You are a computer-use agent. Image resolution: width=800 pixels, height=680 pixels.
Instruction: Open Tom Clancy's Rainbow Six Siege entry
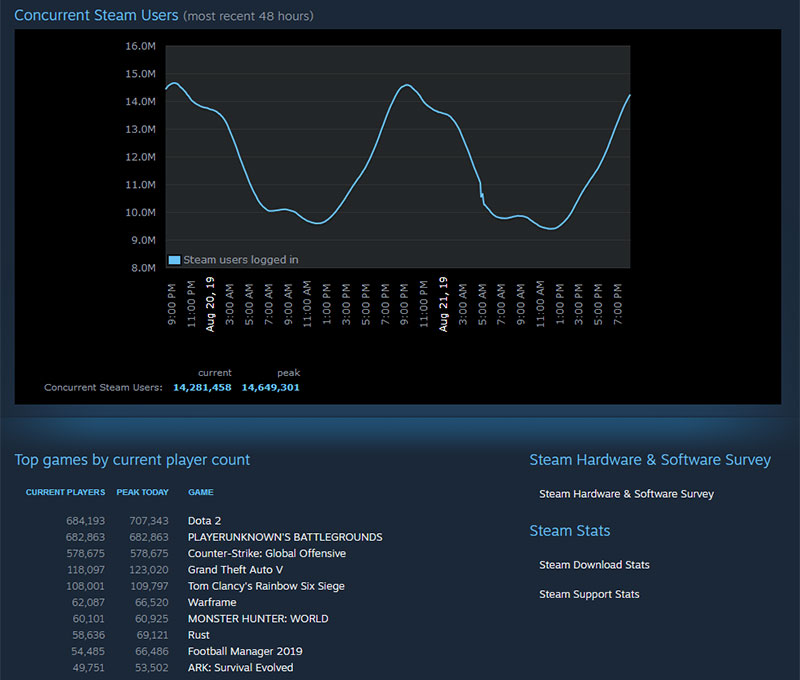point(266,586)
